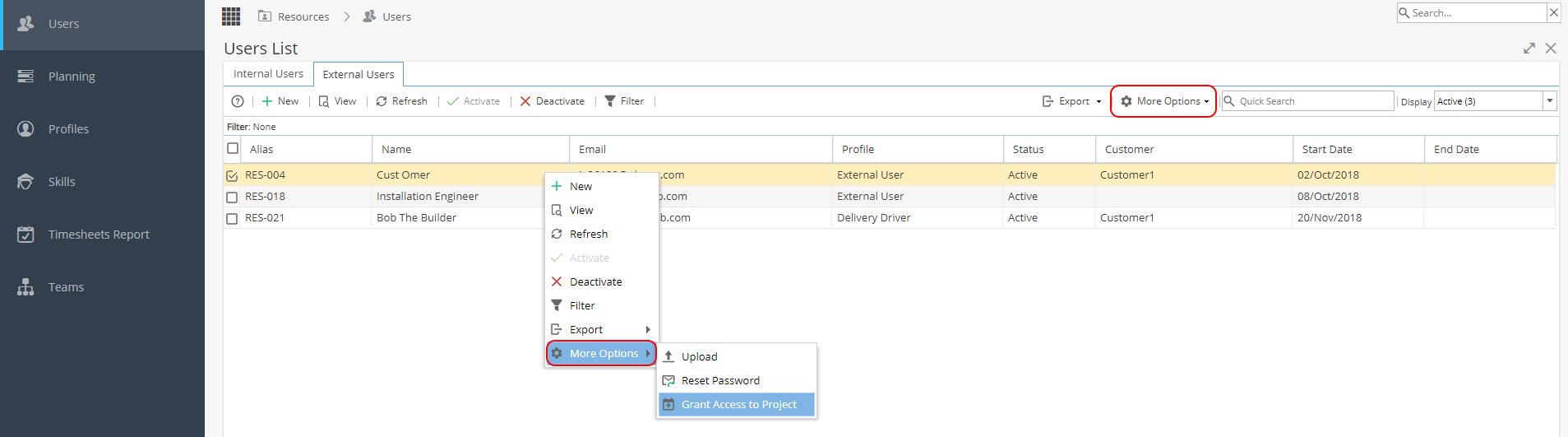Switch to the Internal Users tab

(x=268, y=74)
